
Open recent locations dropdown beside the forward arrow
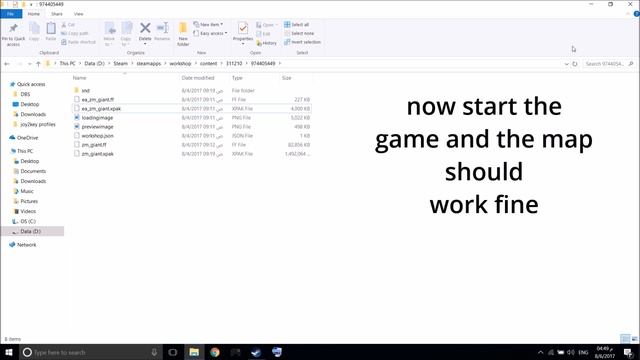(29, 64)
